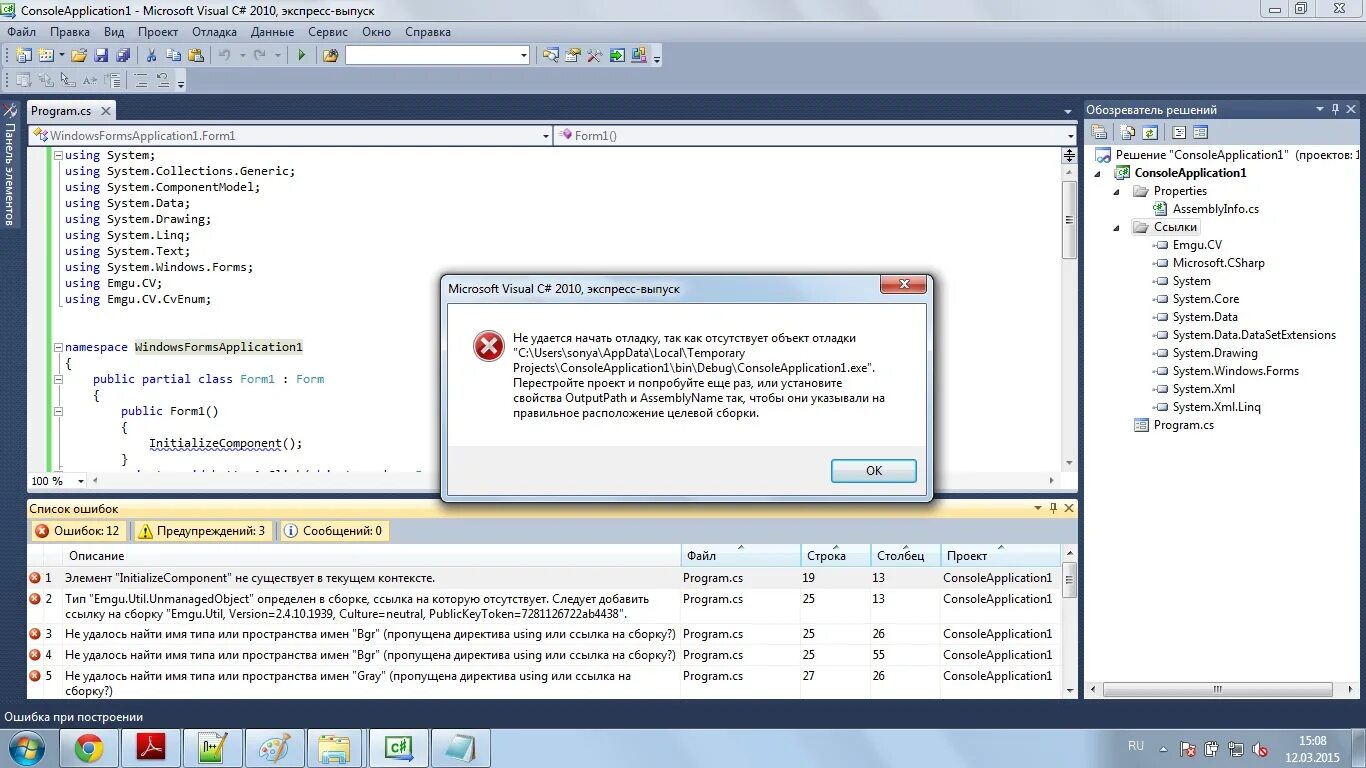
Task: Open Google Chrome from taskbar
Action: point(88,747)
